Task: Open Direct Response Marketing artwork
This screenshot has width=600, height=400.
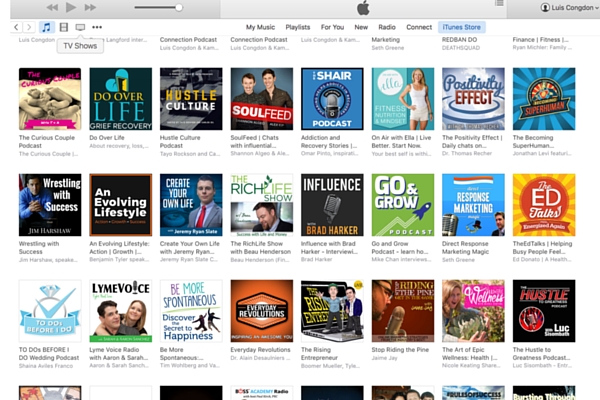Action: (473, 205)
